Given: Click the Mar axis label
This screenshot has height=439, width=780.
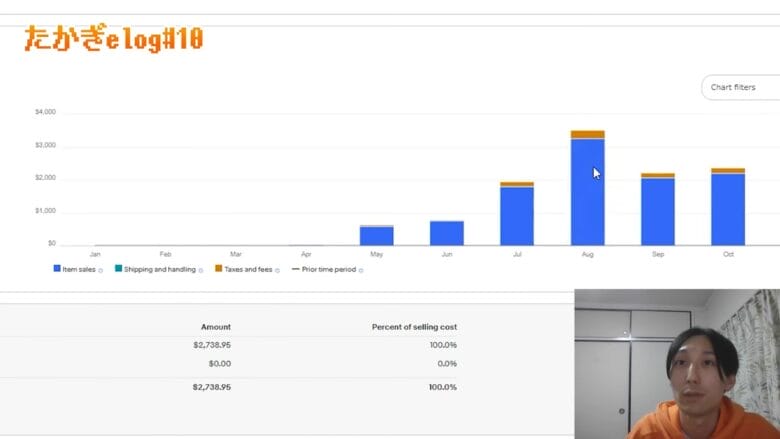Looking at the screenshot, I should (x=236, y=254).
